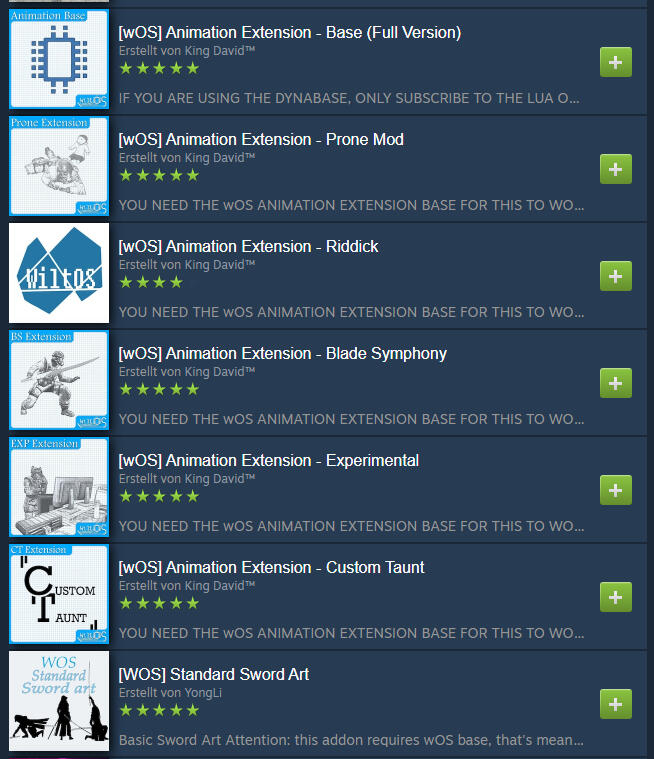This screenshot has height=759, width=654.
Task: Open the EXP Extension thumbnail
Action: pos(59,487)
